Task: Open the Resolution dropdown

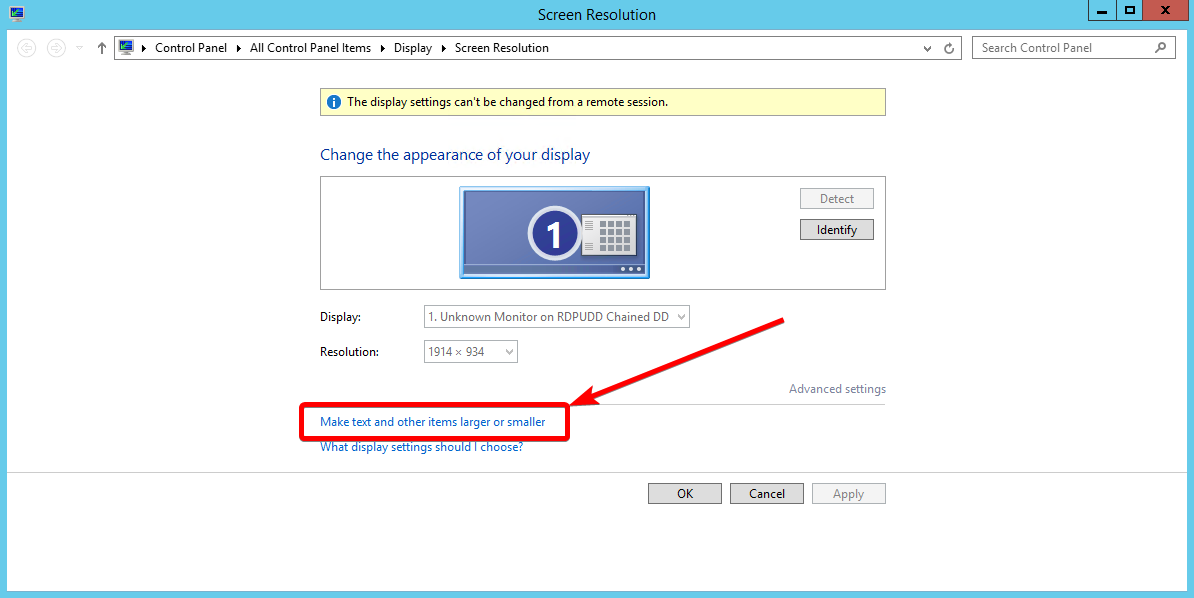Action: [471, 352]
